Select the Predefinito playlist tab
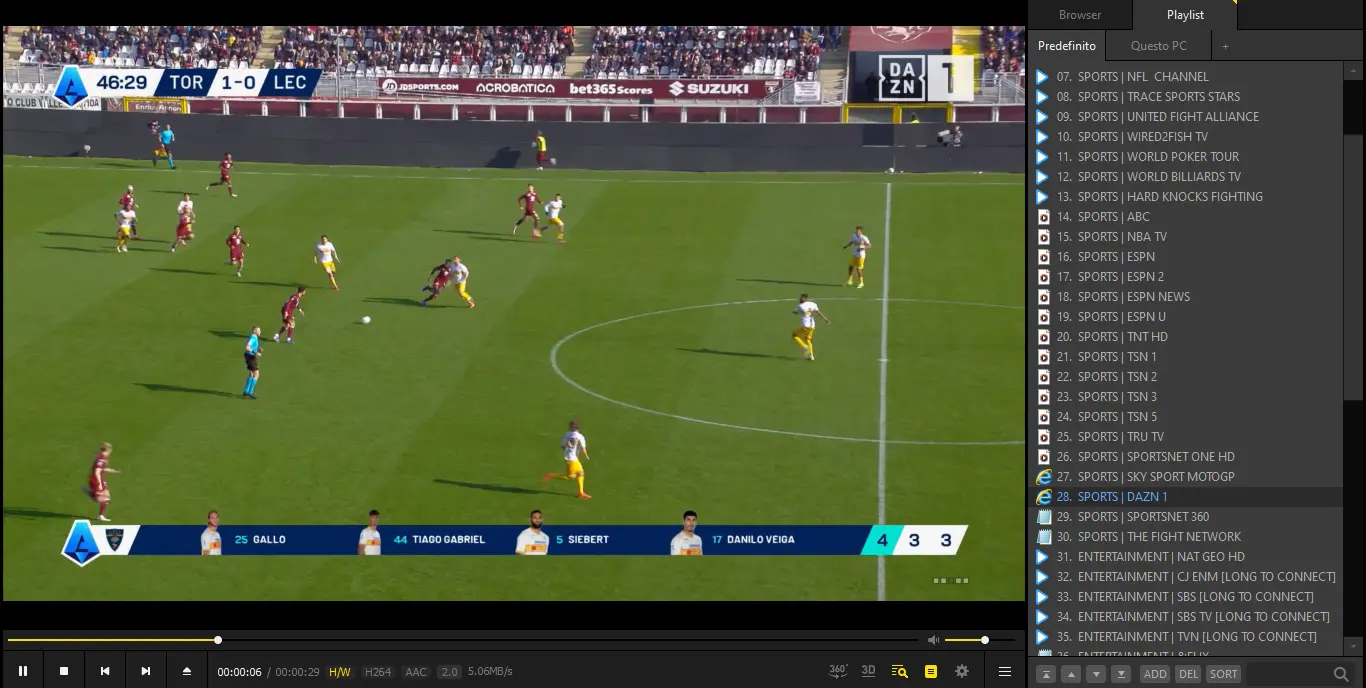The image size is (1366, 688). pos(1067,46)
